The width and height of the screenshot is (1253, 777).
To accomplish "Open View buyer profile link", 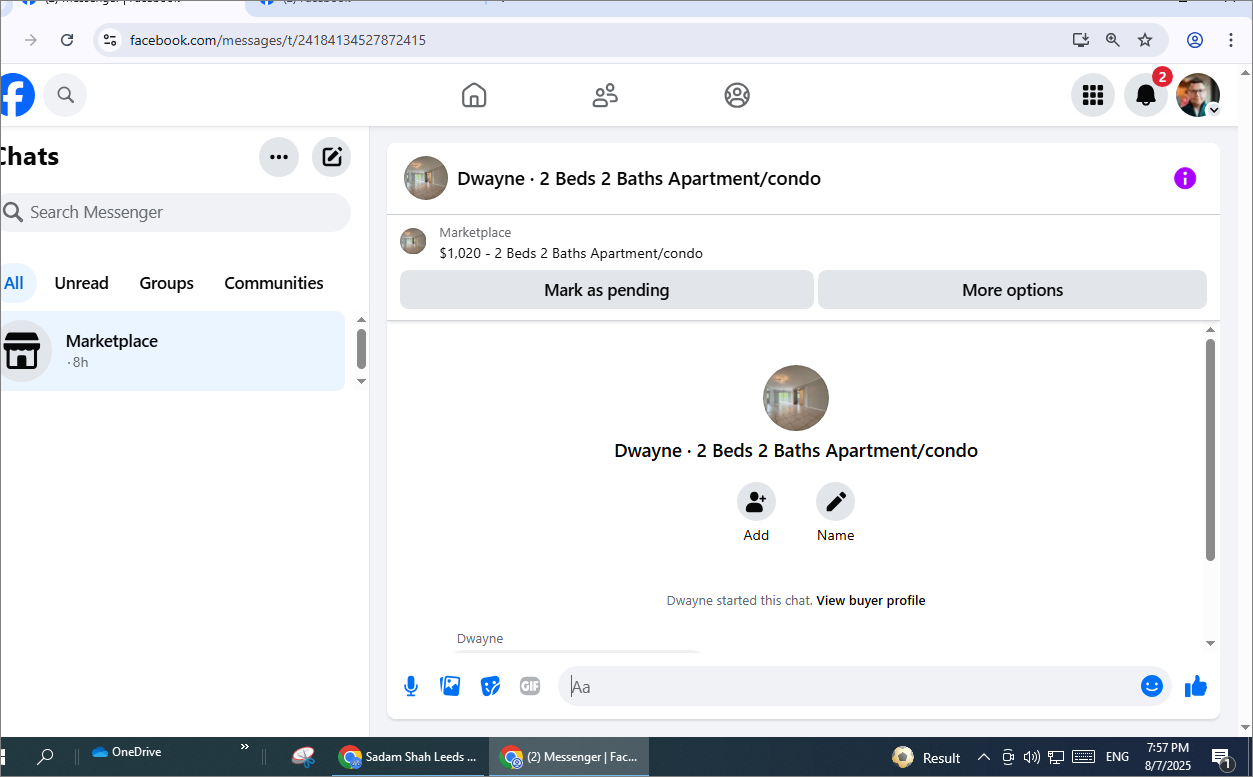I will tap(871, 601).
